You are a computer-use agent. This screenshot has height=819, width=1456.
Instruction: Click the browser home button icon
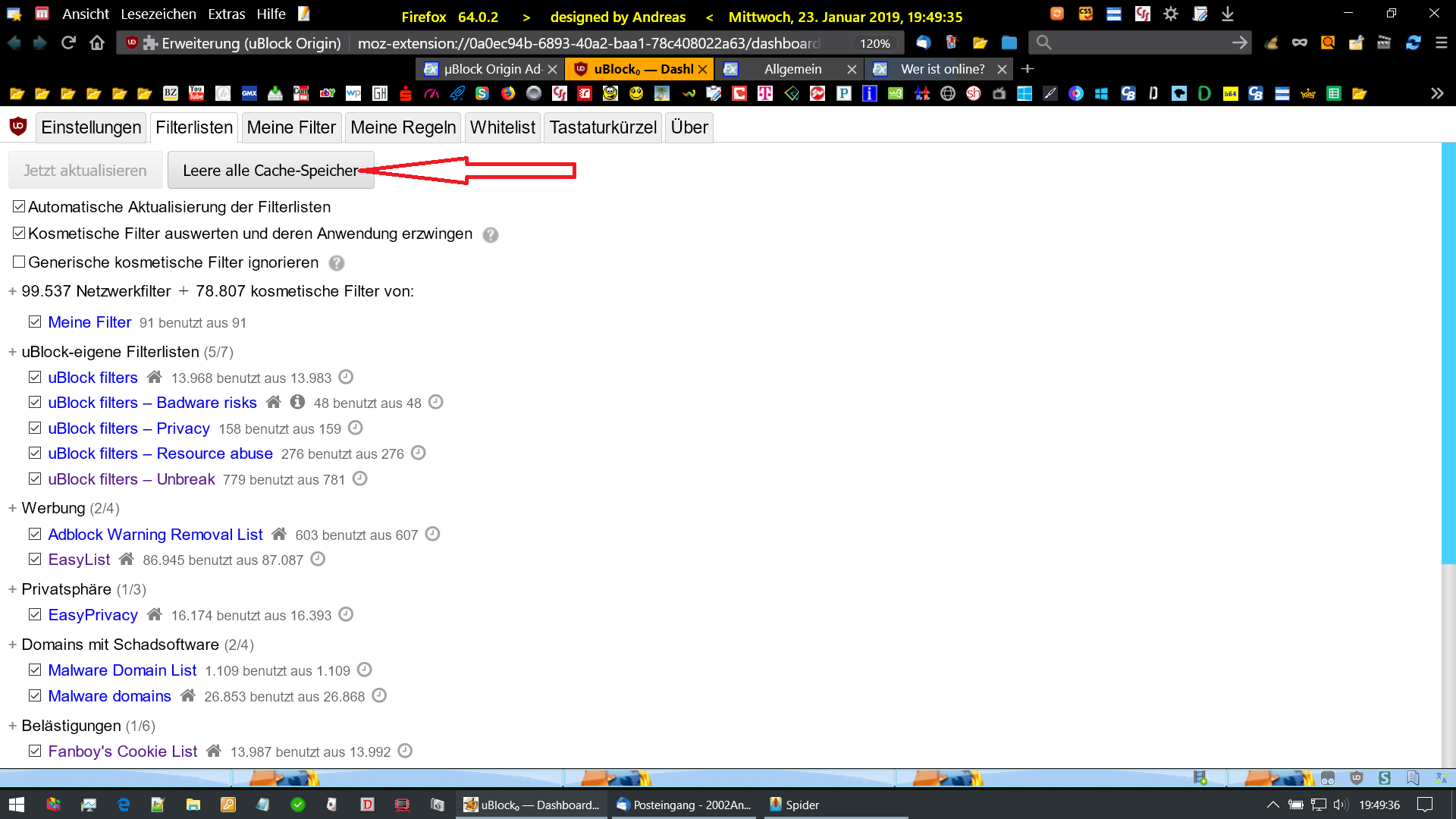[97, 43]
